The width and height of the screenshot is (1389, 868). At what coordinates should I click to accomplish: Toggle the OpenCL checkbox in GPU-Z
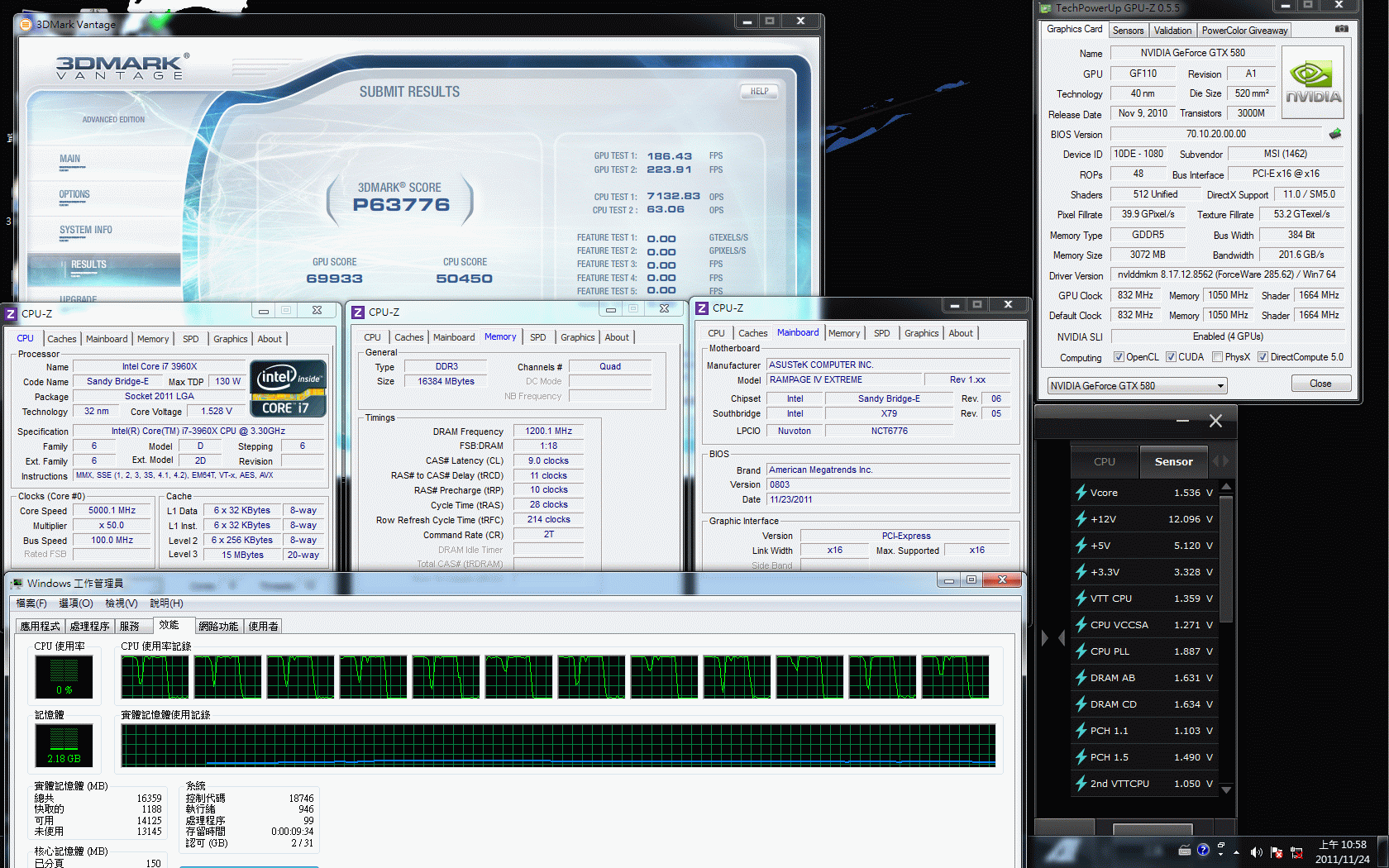pyautogui.click(x=1119, y=357)
